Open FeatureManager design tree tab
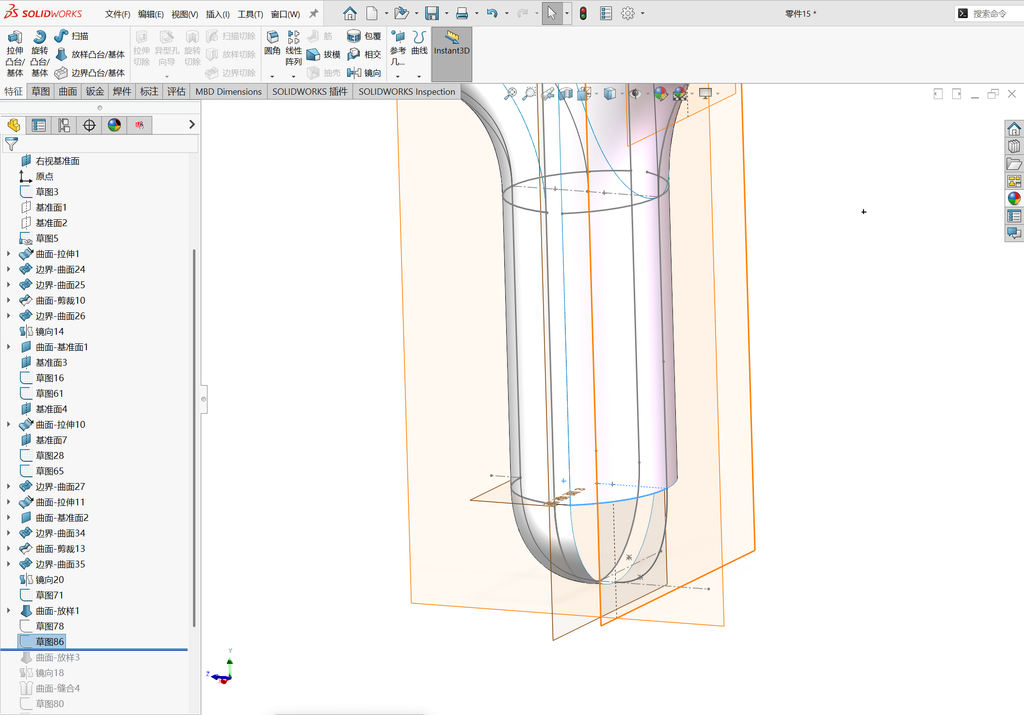 pos(14,125)
